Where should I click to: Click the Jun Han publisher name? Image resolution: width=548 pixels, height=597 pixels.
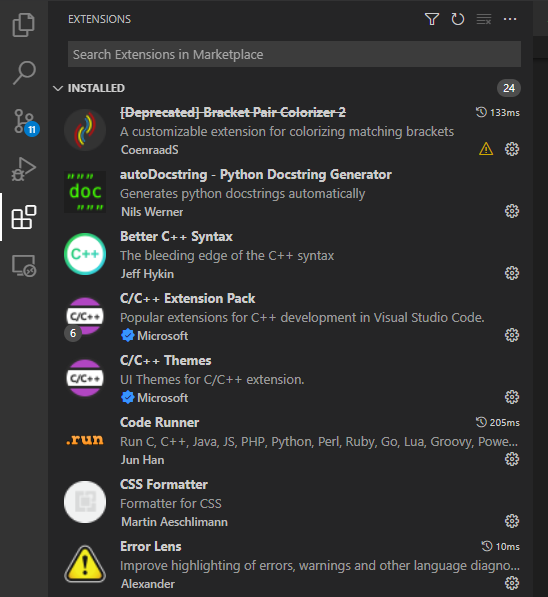(x=142, y=460)
